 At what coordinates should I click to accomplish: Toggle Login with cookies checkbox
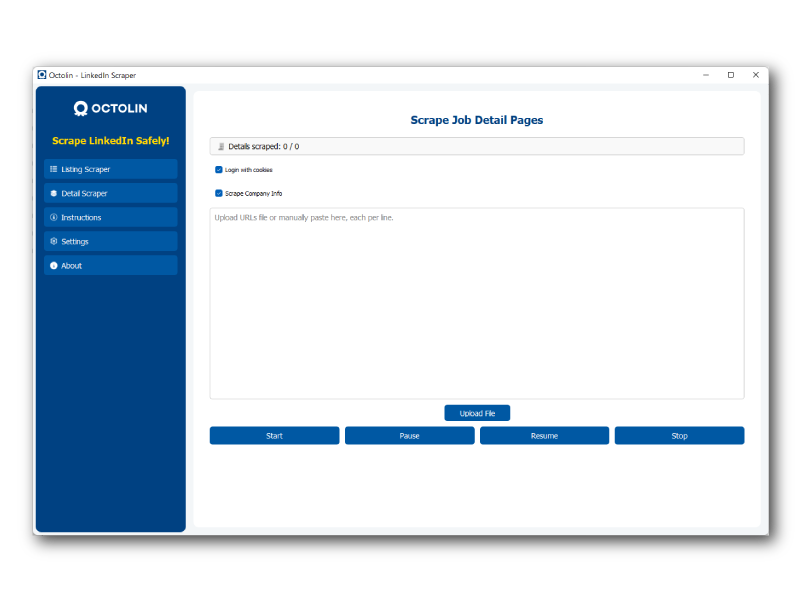click(219, 169)
